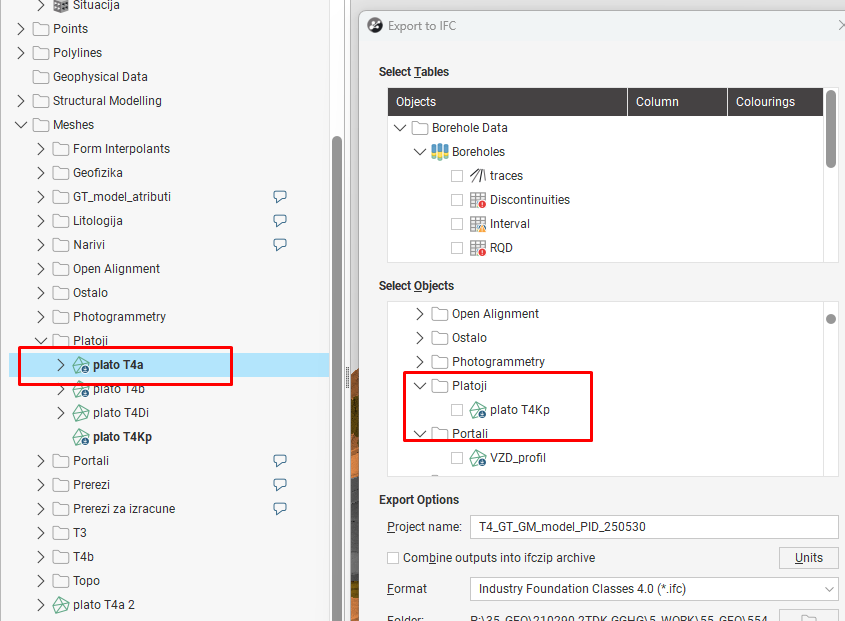Collapse Boreholes node in Select Tables
845x621 pixels.
click(x=420, y=151)
